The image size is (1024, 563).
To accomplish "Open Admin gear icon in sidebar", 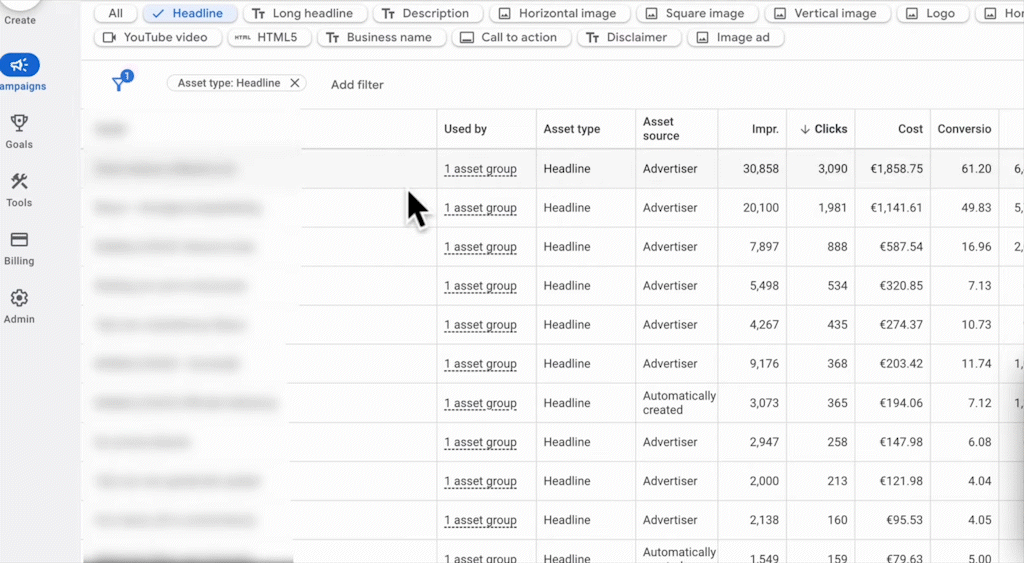I will 19,299.
